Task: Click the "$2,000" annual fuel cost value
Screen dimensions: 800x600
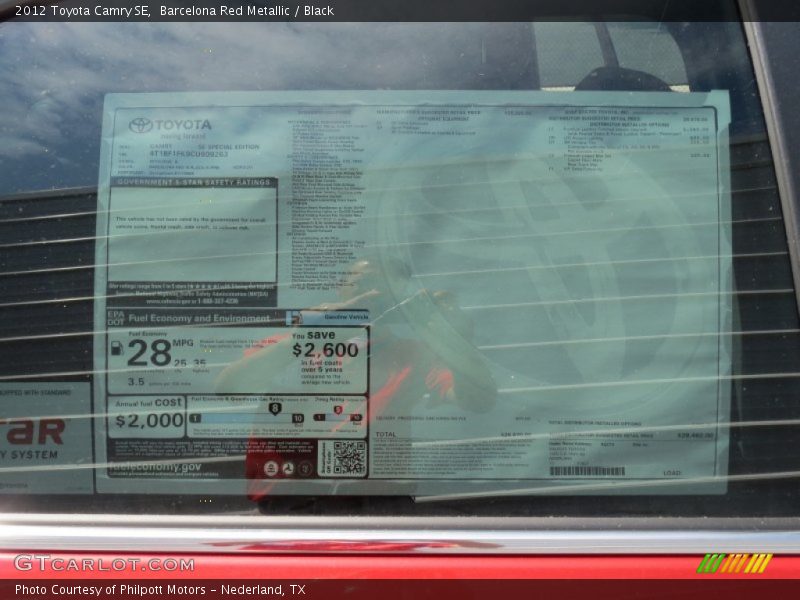Action: [149, 420]
